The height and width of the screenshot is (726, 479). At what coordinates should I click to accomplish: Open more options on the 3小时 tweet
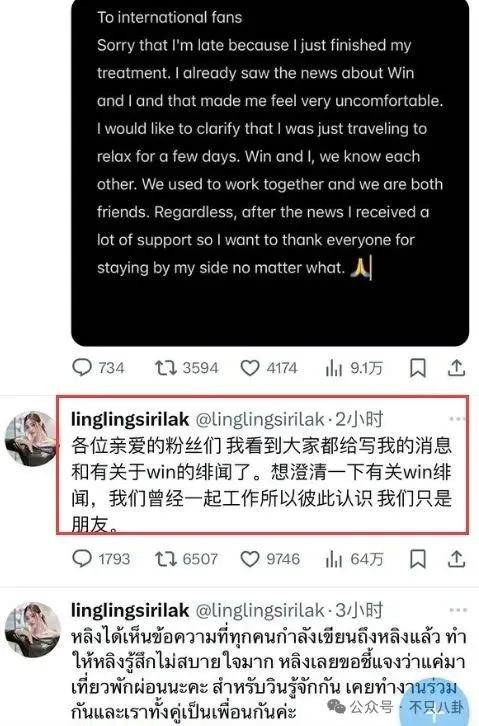[457, 610]
